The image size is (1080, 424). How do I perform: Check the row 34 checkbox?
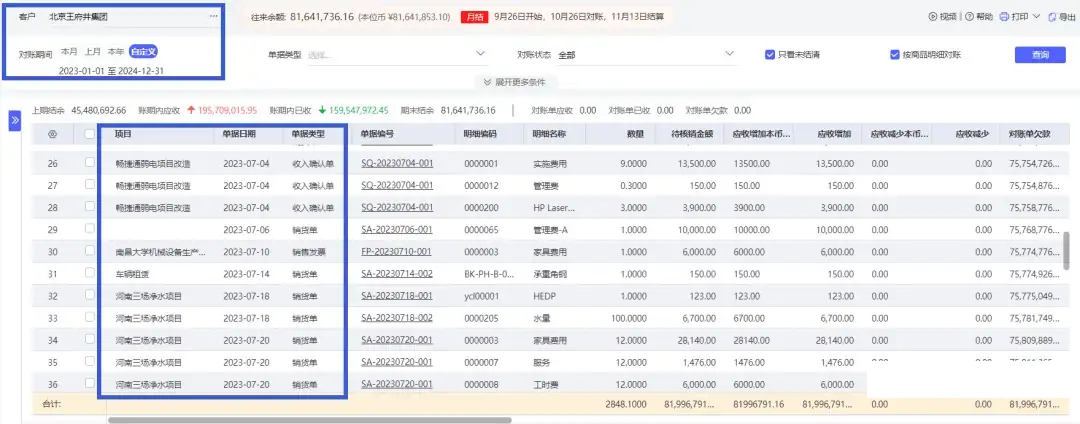point(90,339)
